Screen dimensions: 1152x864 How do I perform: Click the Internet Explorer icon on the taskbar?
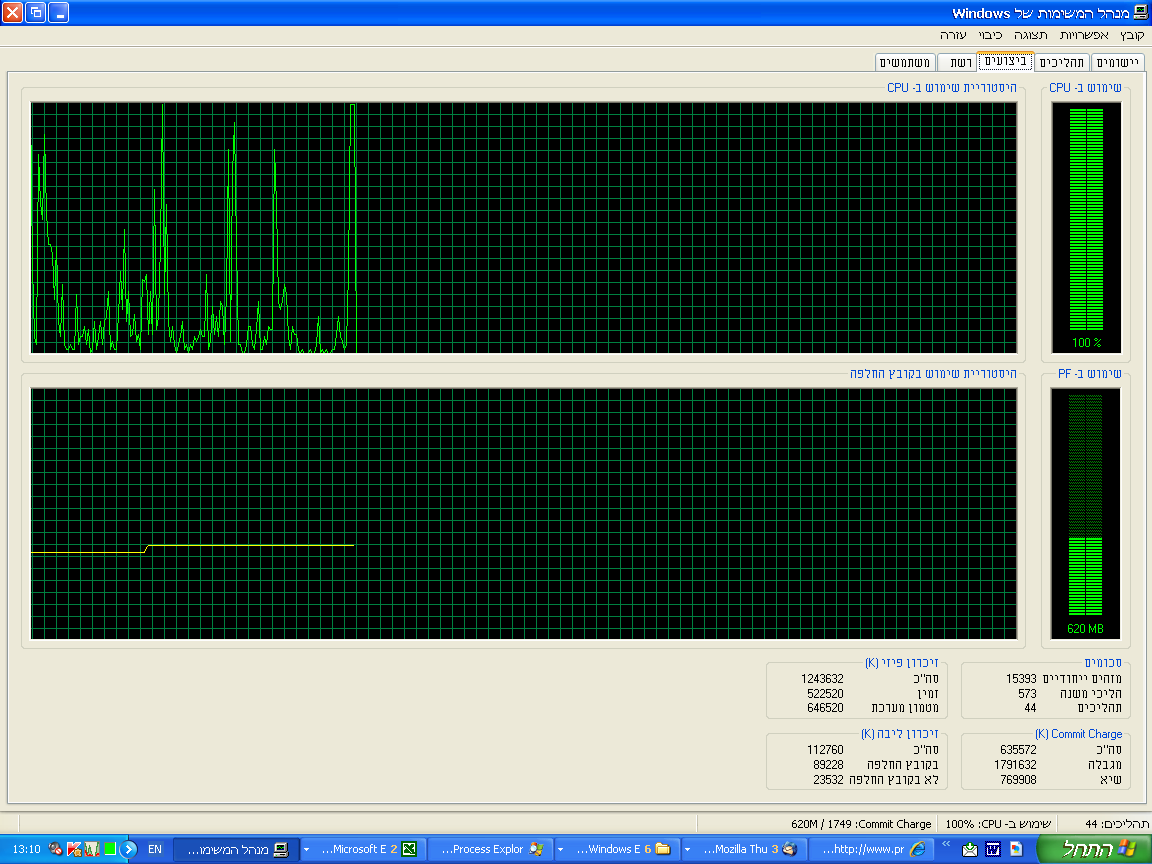[918, 849]
